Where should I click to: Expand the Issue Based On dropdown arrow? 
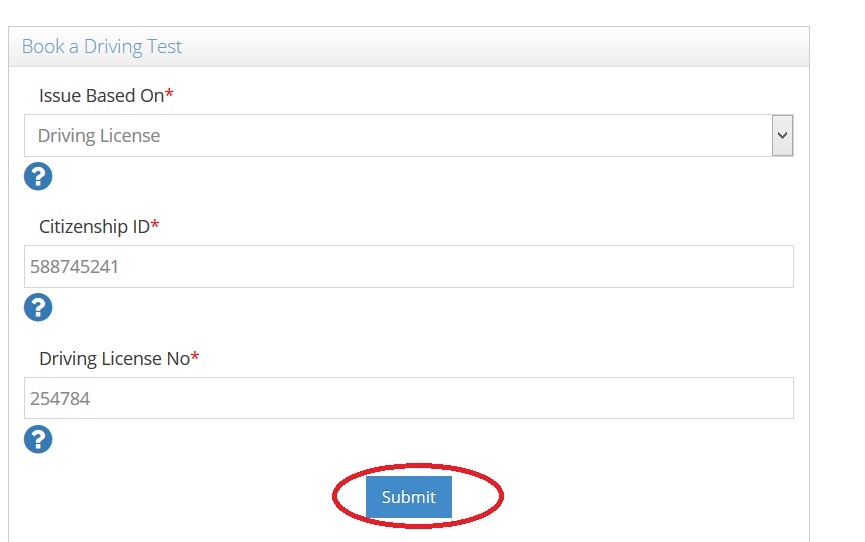[782, 135]
